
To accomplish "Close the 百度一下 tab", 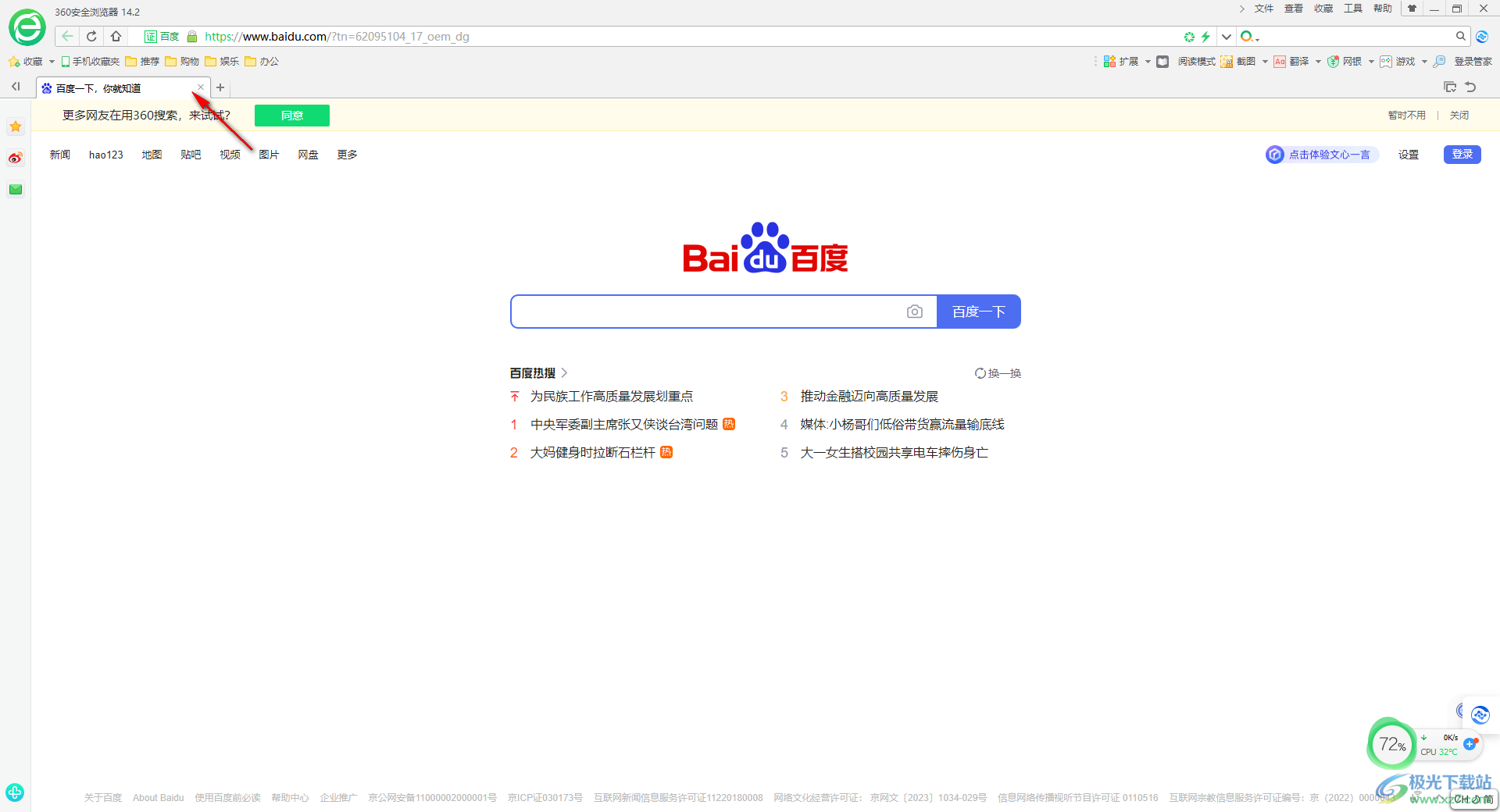I will coord(201,87).
